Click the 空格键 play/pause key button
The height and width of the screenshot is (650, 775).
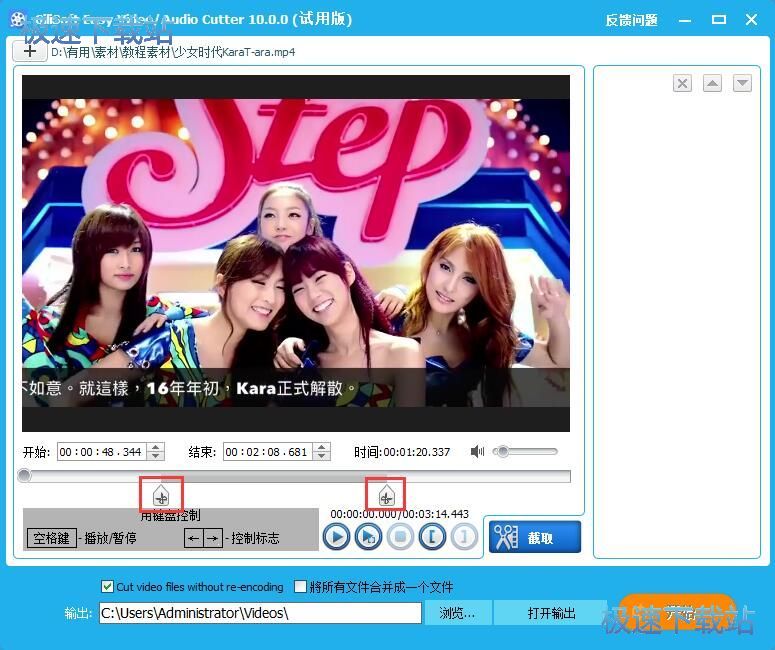click(x=51, y=537)
